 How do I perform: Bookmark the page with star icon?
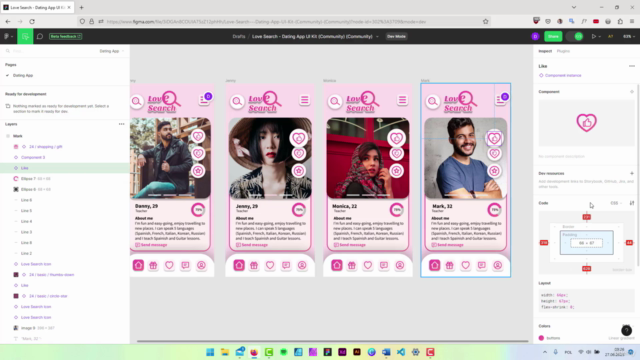click(485, 21)
